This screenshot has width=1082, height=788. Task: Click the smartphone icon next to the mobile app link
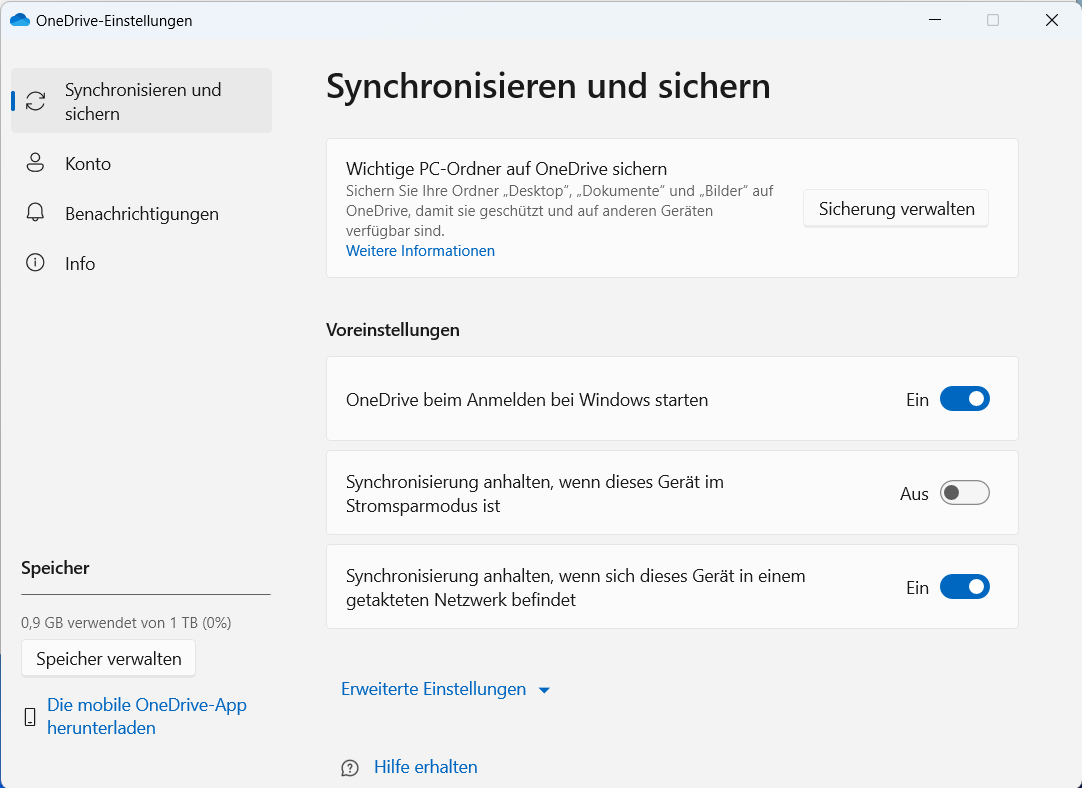30,716
